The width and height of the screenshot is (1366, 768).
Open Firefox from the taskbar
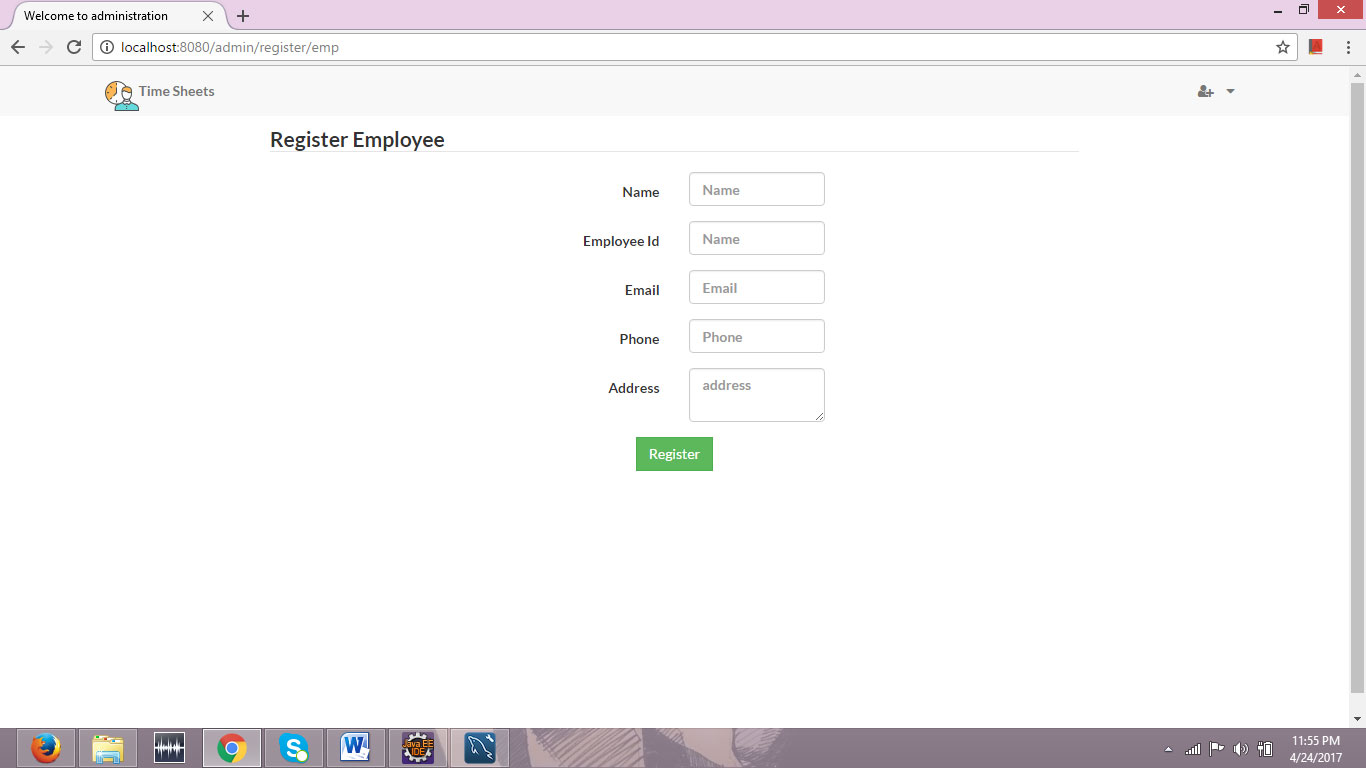(46, 748)
